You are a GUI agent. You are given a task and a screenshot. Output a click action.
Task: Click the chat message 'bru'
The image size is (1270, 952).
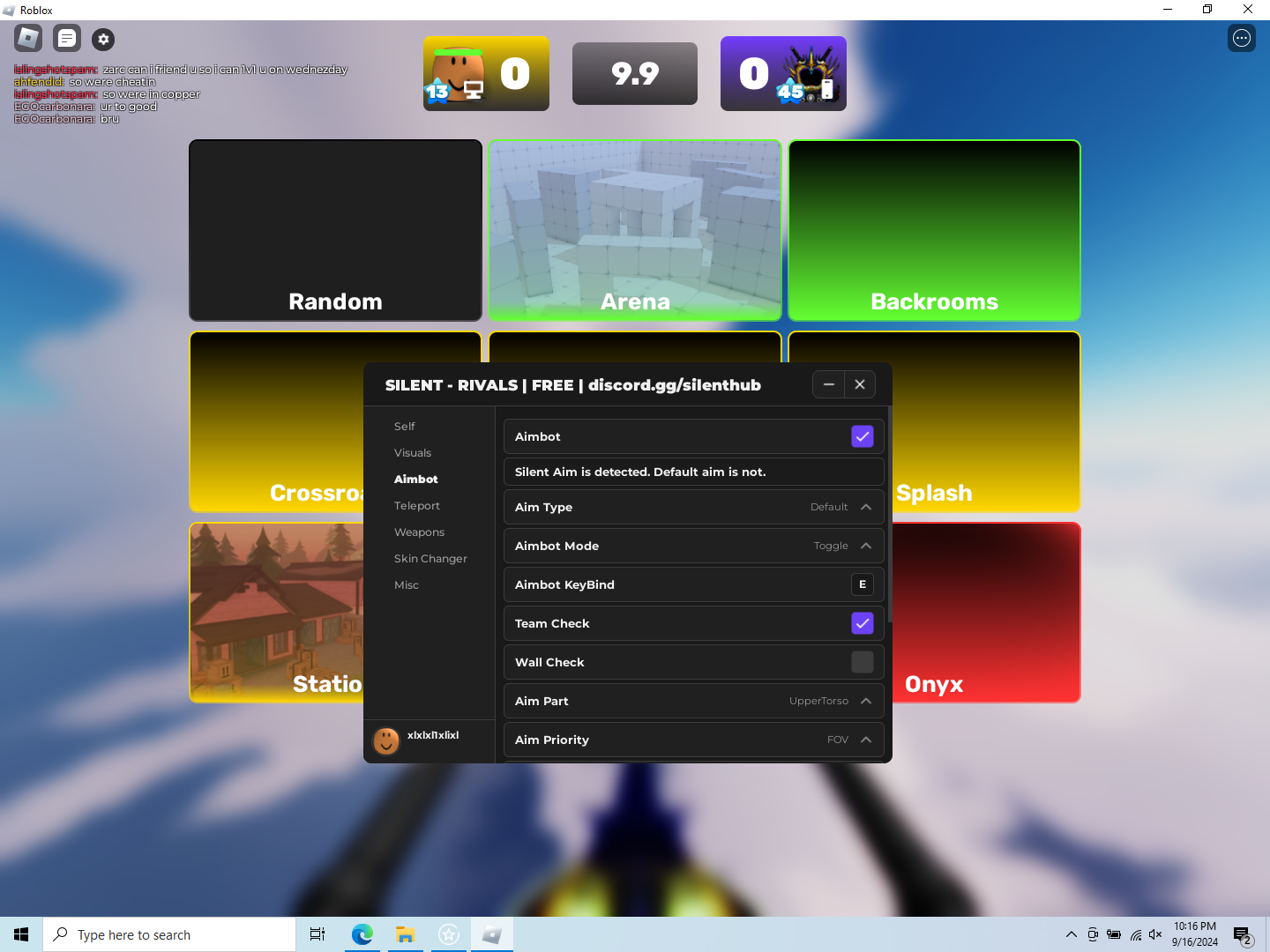[109, 119]
